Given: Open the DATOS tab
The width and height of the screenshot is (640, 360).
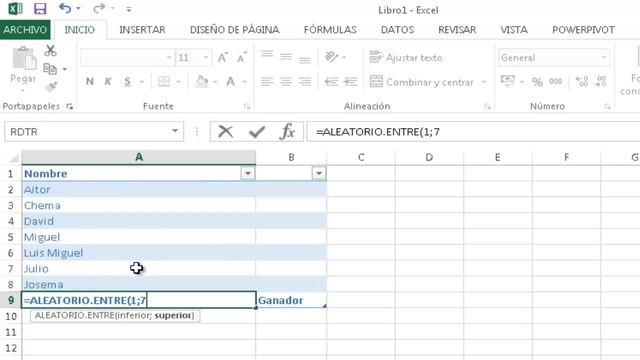Looking at the screenshot, I should pos(397,30).
